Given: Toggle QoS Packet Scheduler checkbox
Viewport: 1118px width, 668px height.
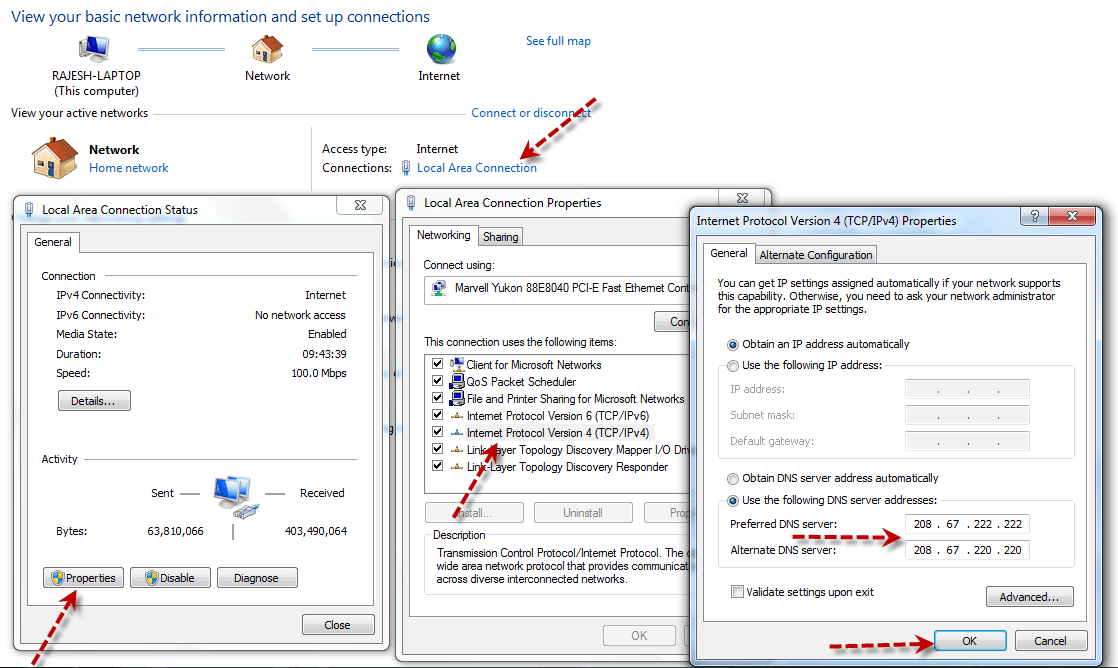Looking at the screenshot, I should 437,381.
